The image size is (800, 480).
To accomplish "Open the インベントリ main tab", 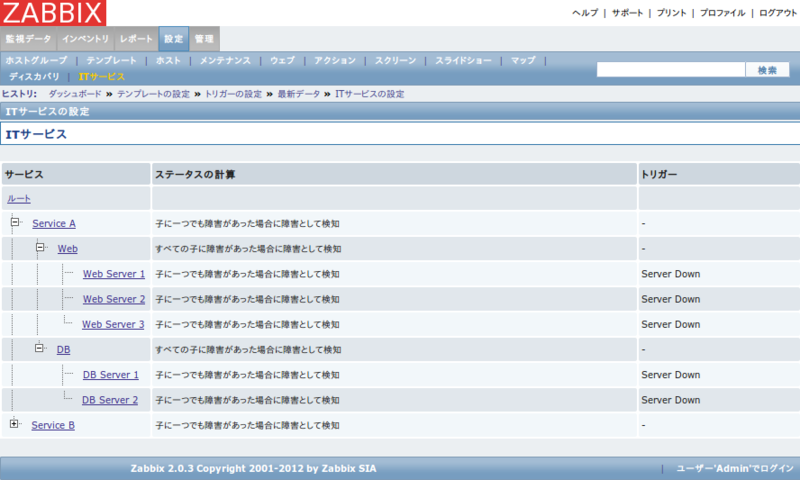I will (x=85, y=39).
